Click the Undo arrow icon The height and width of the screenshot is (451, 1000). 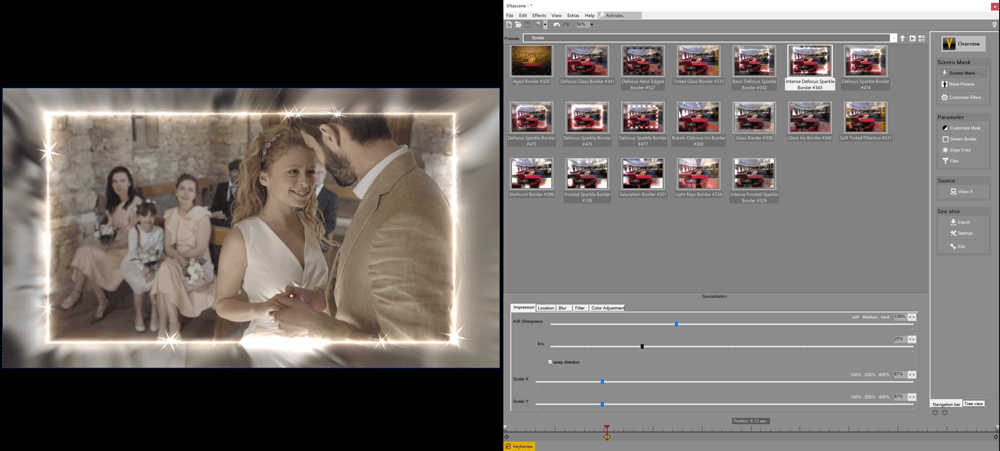557,25
